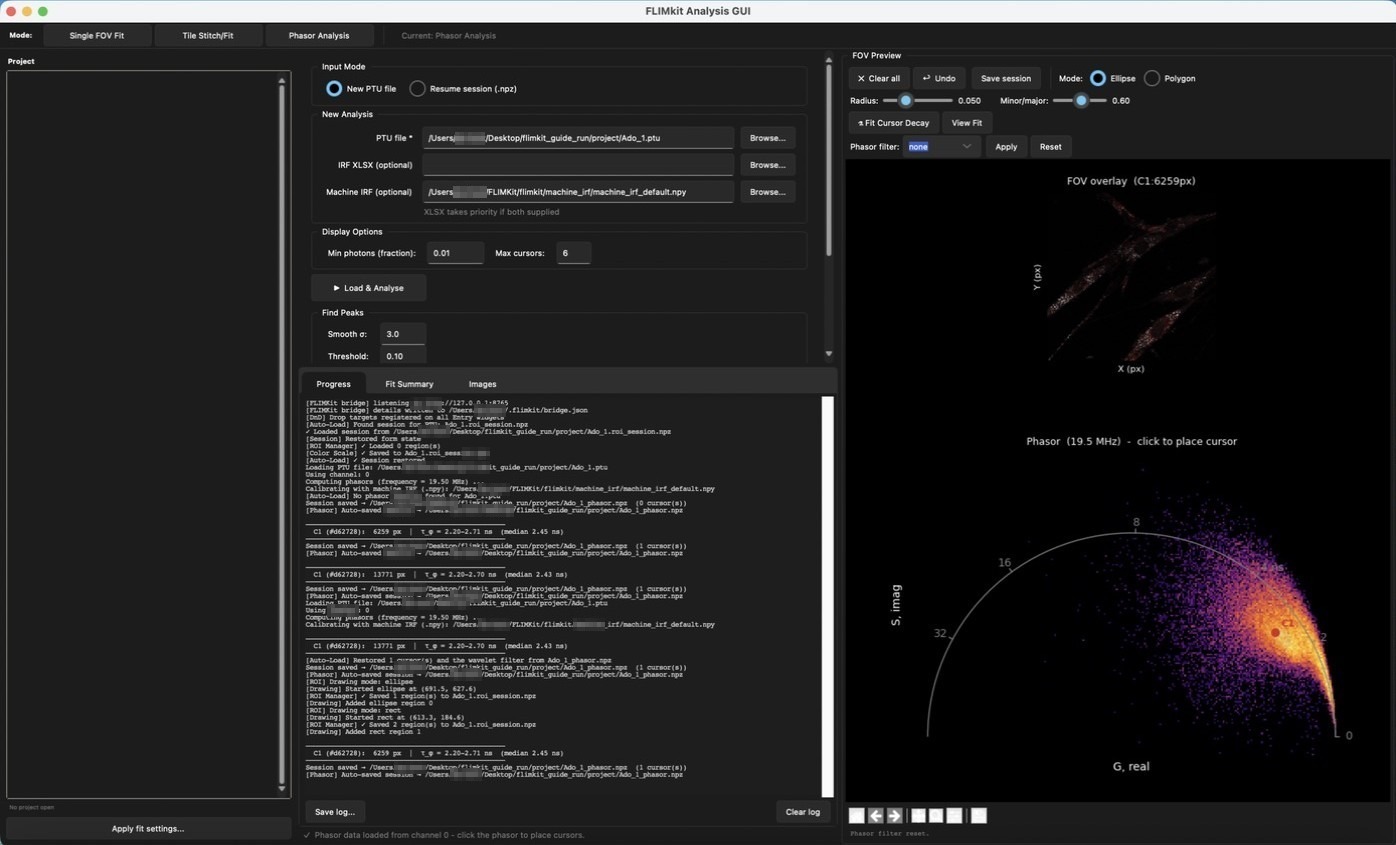Reset the phasor filter
Screen dimensions: 1396x845
pyautogui.click(x=1050, y=147)
